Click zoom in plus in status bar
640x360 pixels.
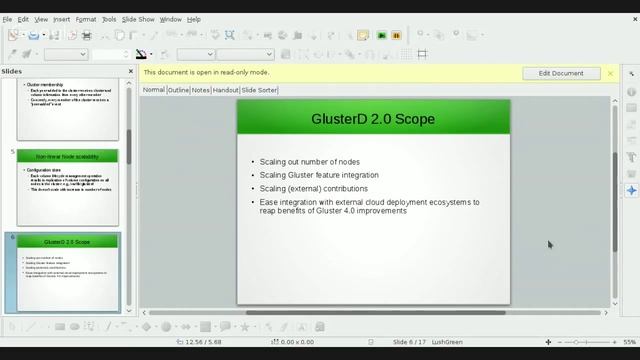click(x=614, y=342)
